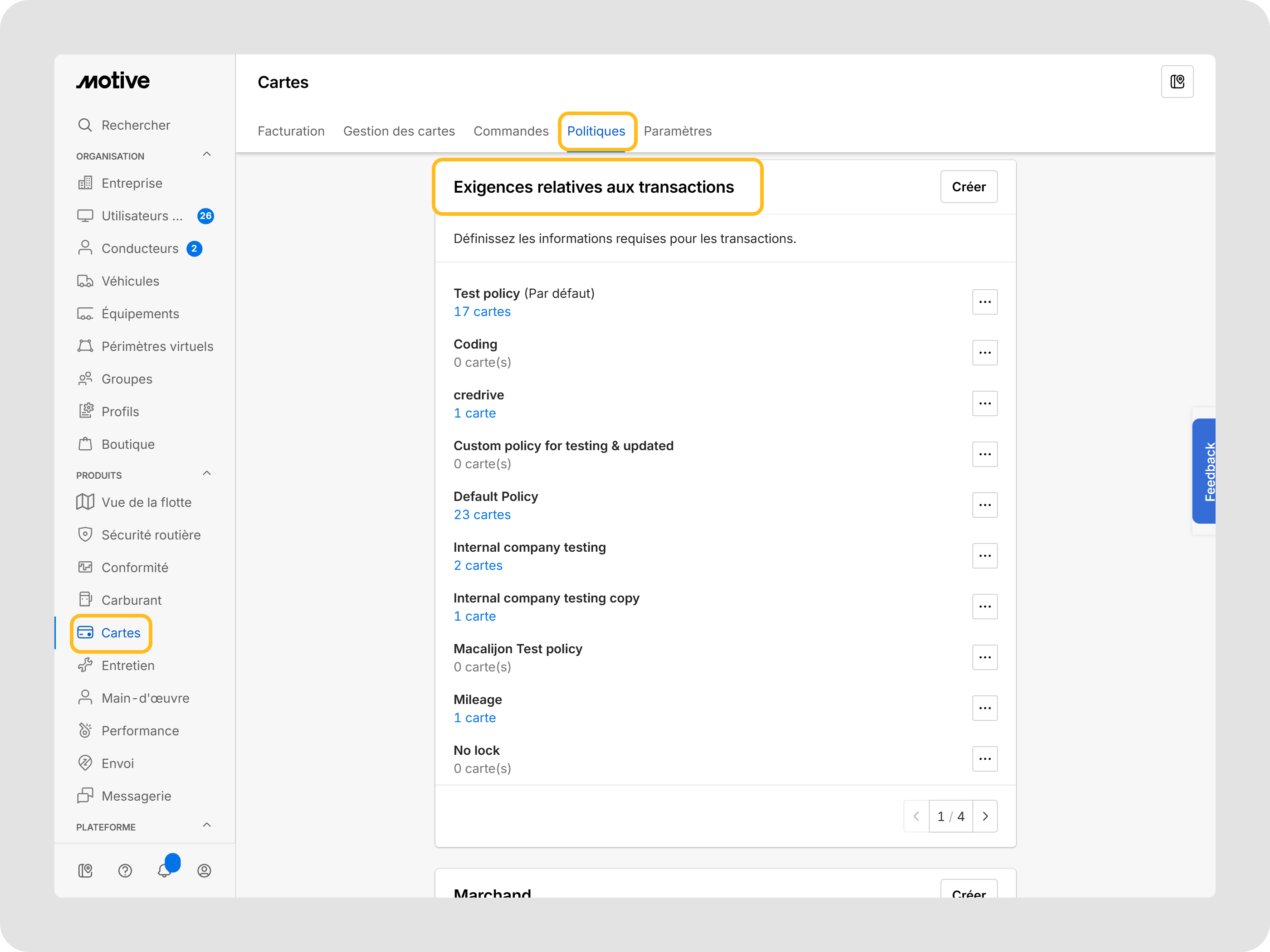Open the Feedback side tab
The image size is (1270, 952).
point(1204,472)
